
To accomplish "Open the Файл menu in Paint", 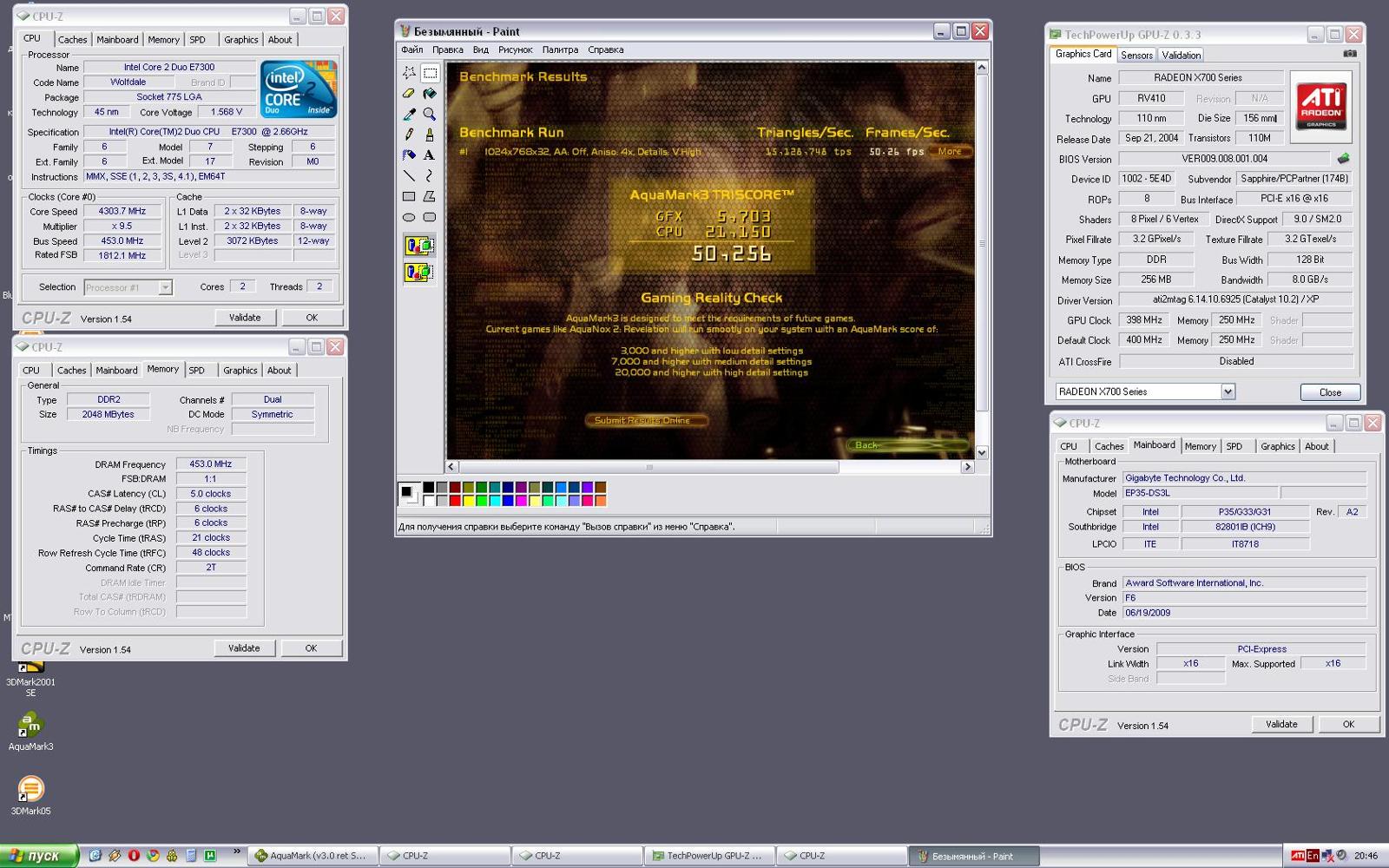I will point(412,49).
